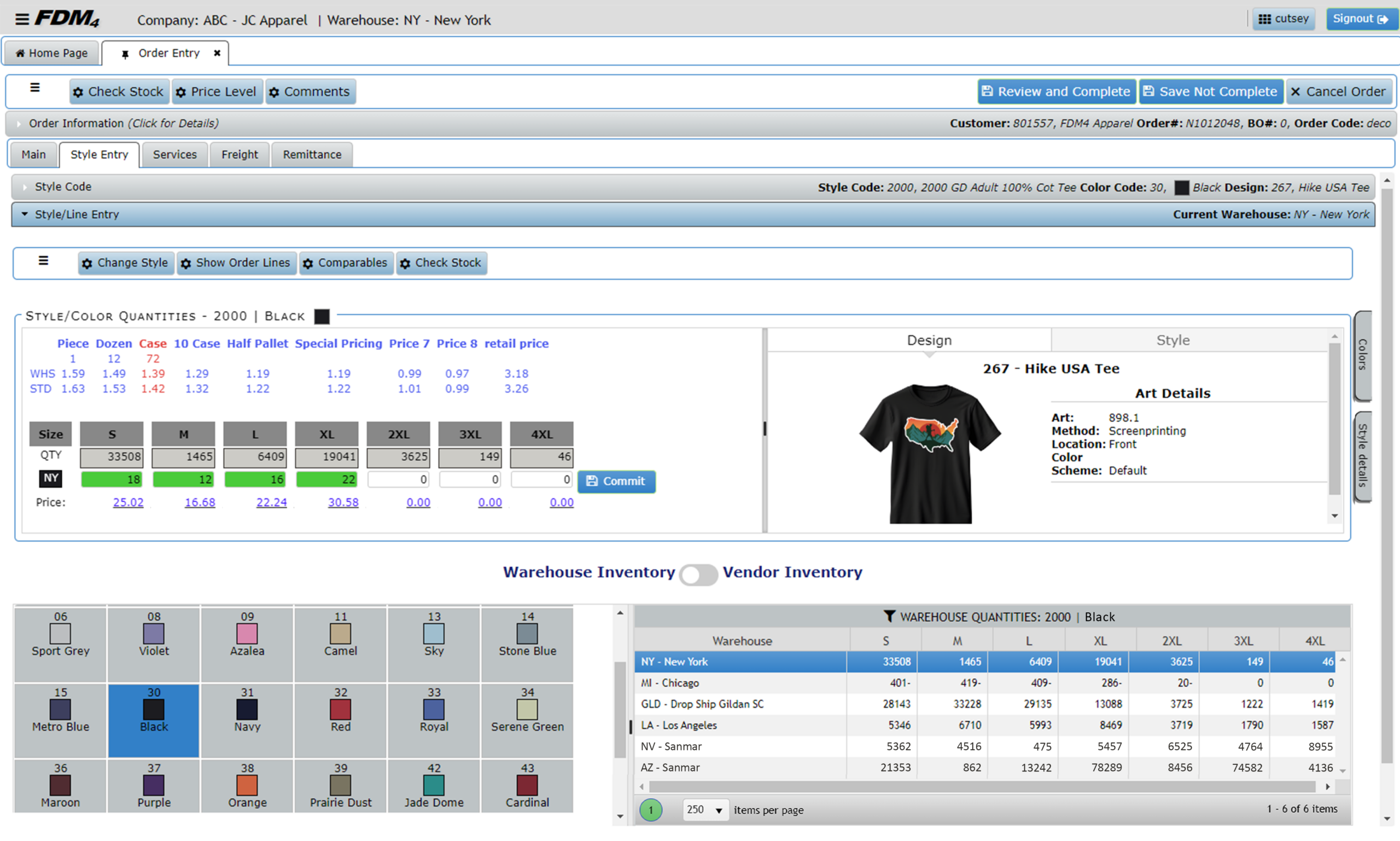Toggle Warehouse Inventory to Vendor Inventory
Screen dimensions: 1400x841
tap(698, 574)
